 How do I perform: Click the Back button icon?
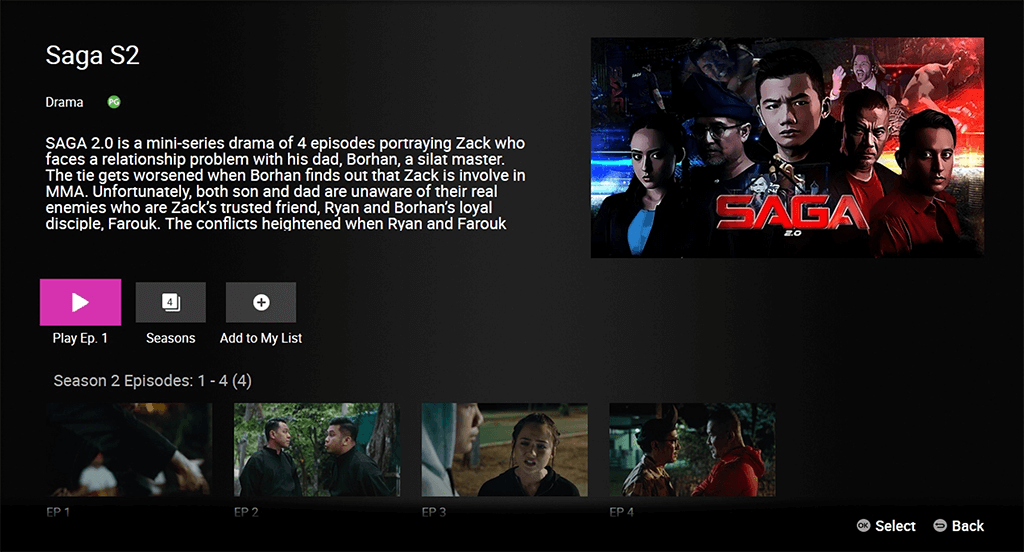(x=940, y=526)
